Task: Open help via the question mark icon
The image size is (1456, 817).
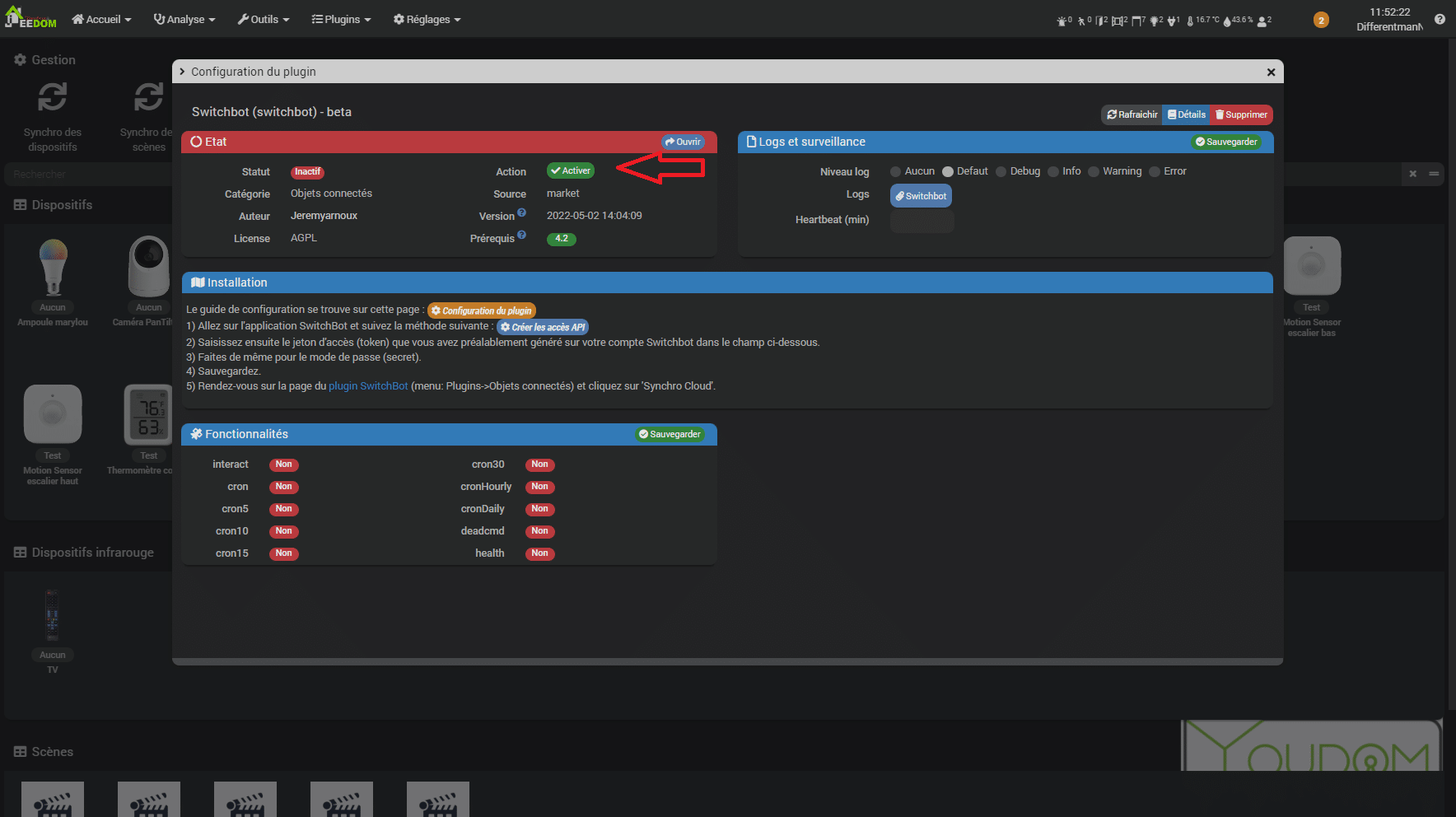Action: pyautogui.click(x=1440, y=18)
